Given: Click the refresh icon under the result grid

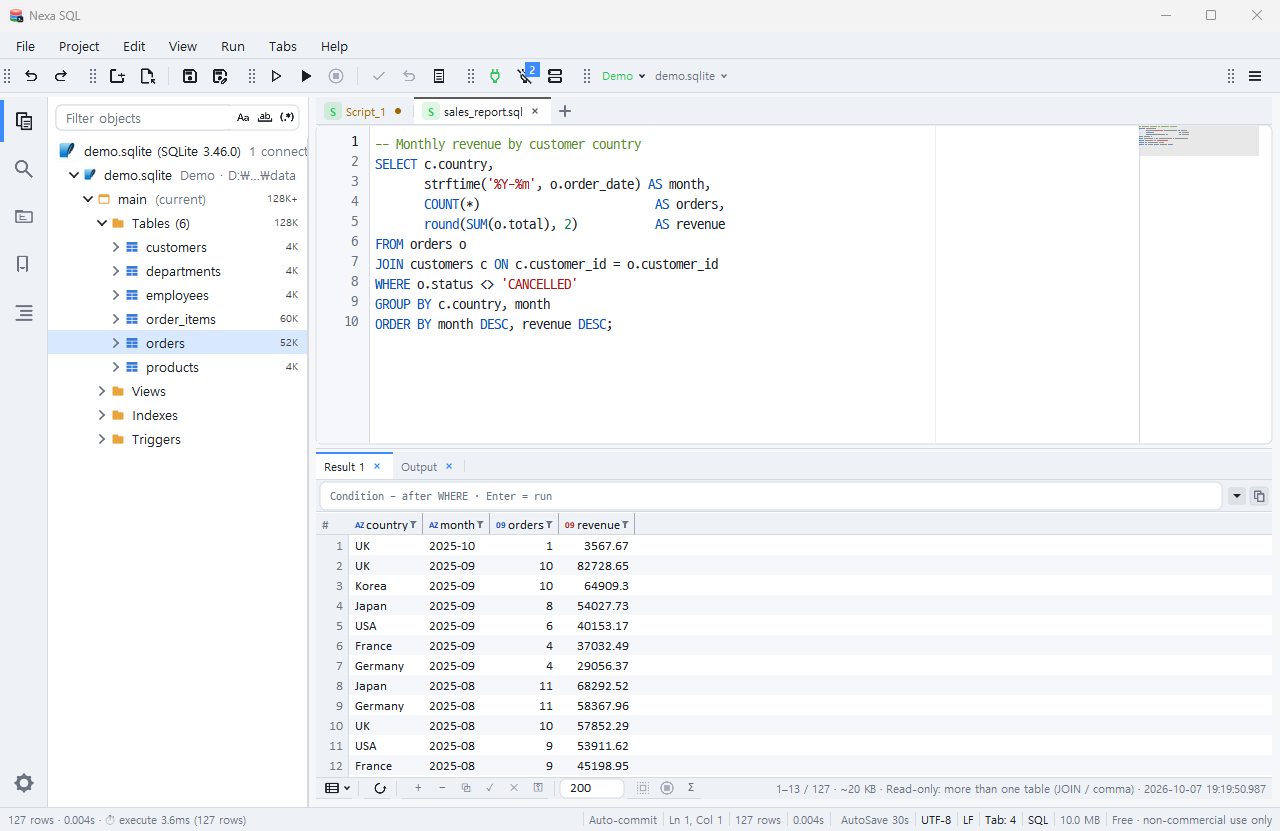Looking at the screenshot, I should pos(380,788).
